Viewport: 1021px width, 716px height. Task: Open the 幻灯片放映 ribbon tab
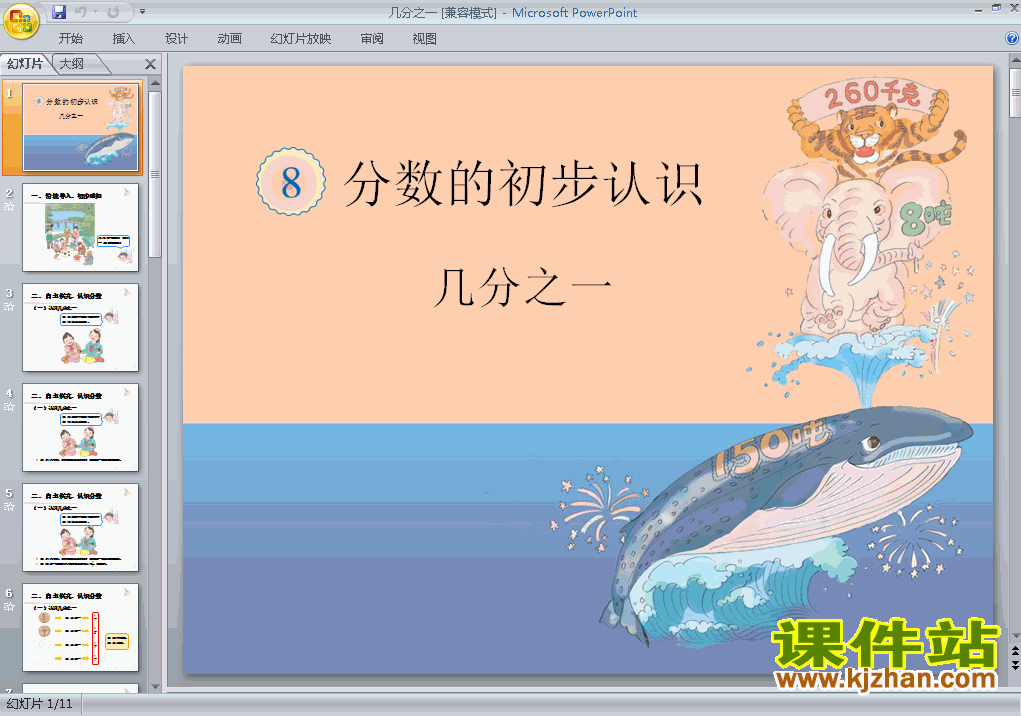(x=300, y=38)
